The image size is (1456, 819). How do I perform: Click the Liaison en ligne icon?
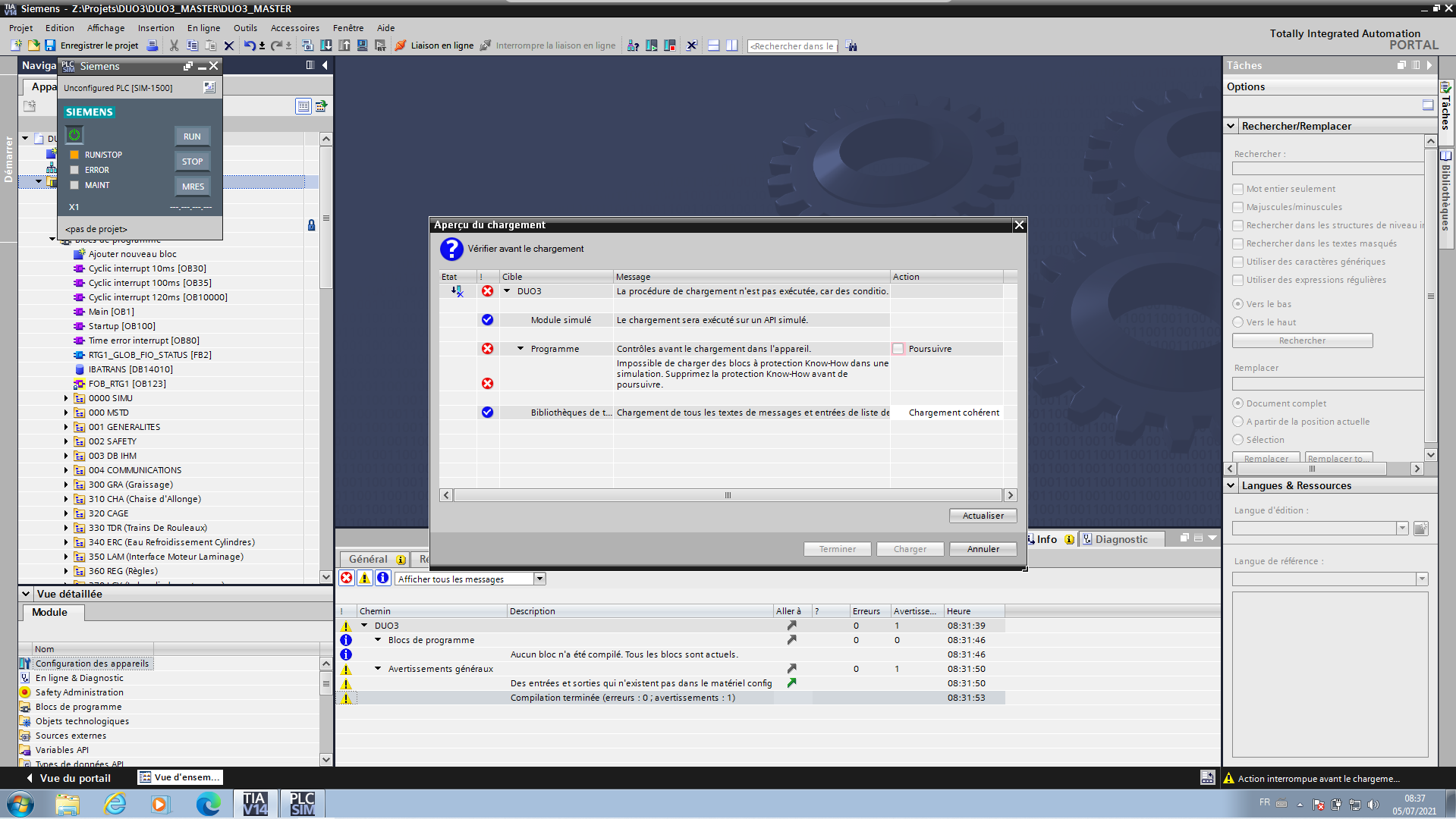point(401,45)
